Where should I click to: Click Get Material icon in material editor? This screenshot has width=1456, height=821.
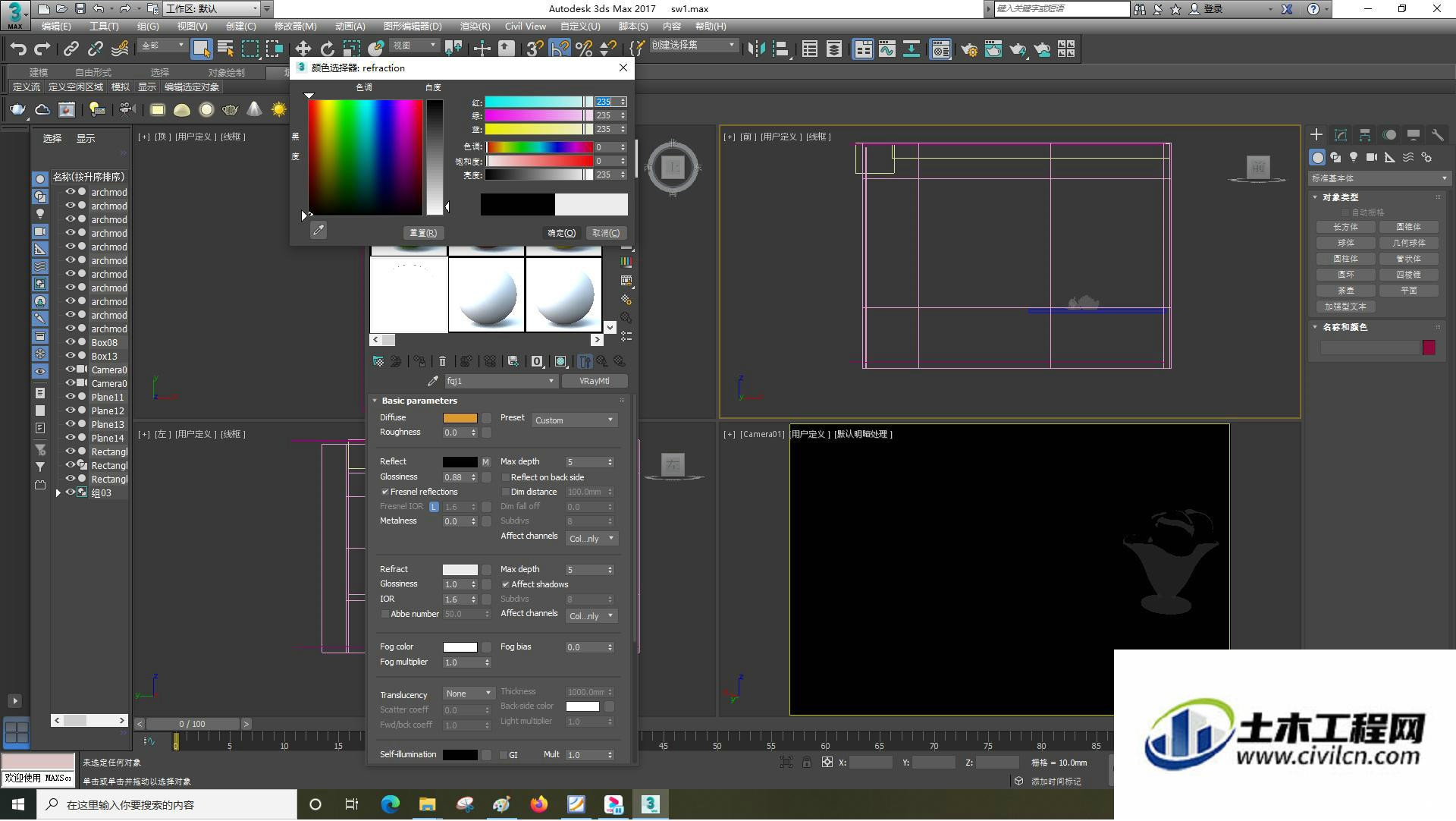(x=378, y=361)
